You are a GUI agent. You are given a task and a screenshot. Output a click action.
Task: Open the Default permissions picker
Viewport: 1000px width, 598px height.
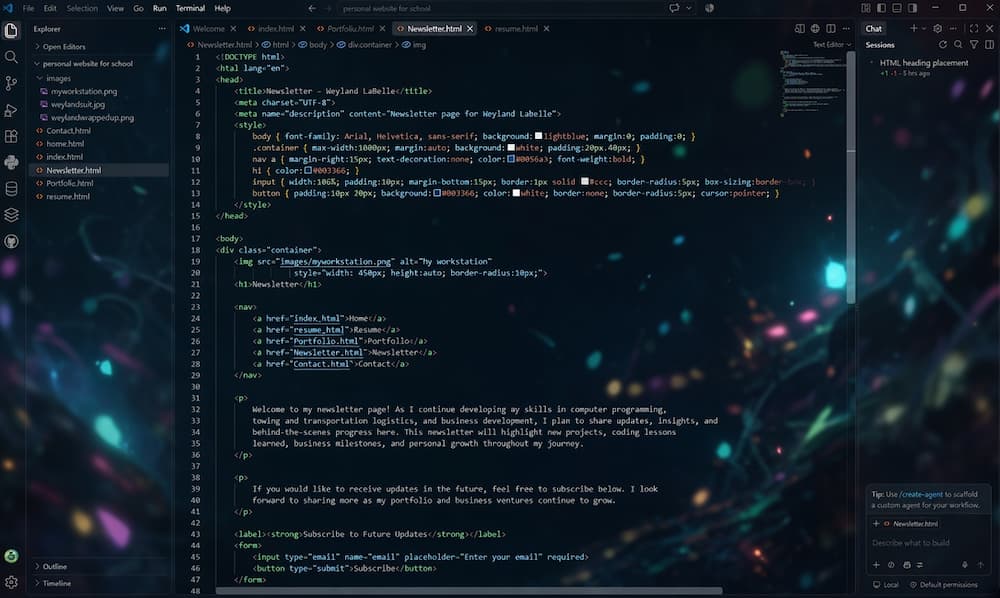943,585
